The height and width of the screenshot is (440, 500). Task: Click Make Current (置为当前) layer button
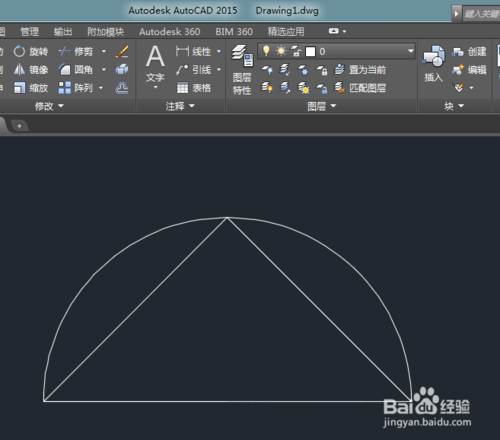[360, 70]
